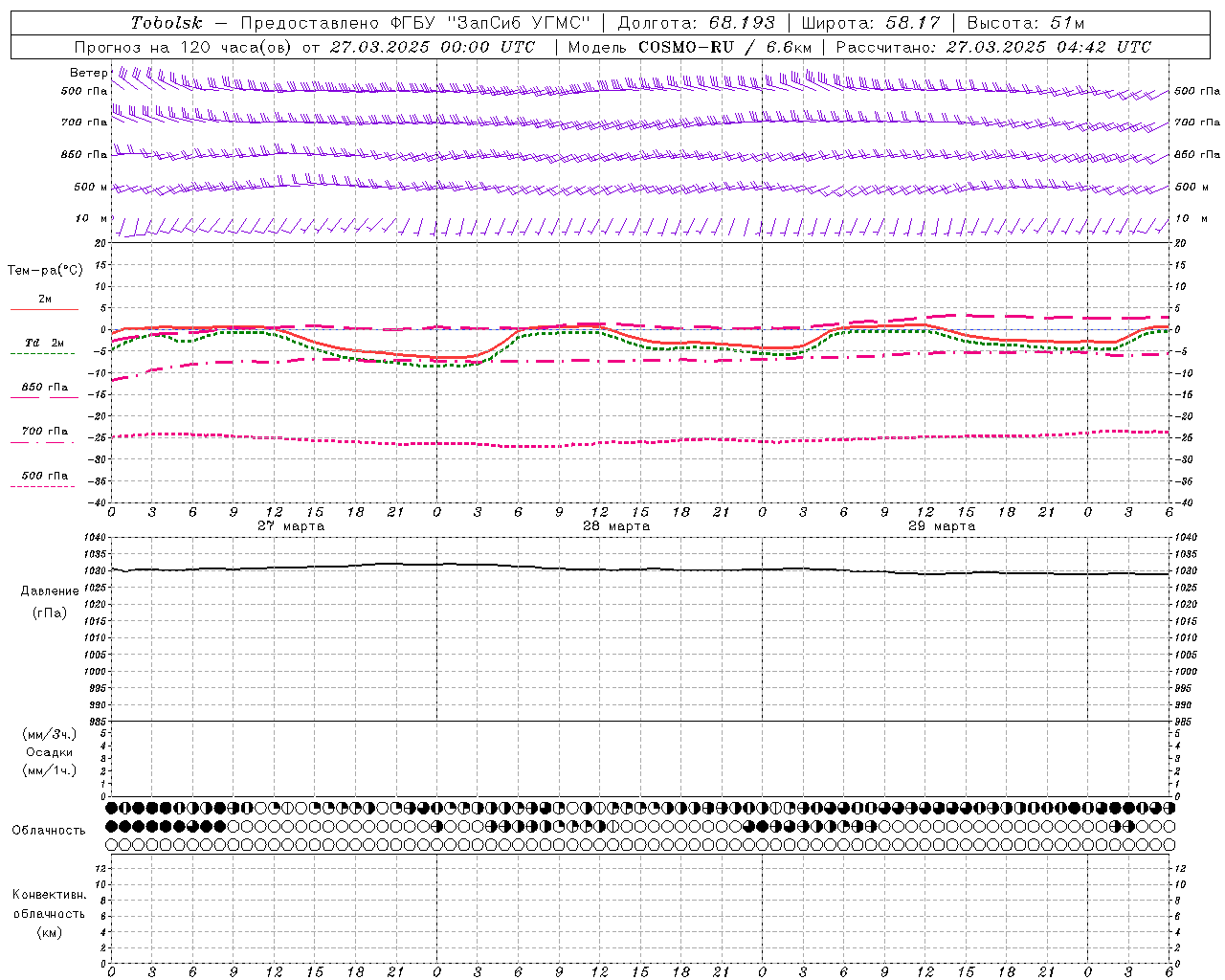Click the Высота: 51м label
This screenshot has width=1225, height=980.
coord(1025,23)
